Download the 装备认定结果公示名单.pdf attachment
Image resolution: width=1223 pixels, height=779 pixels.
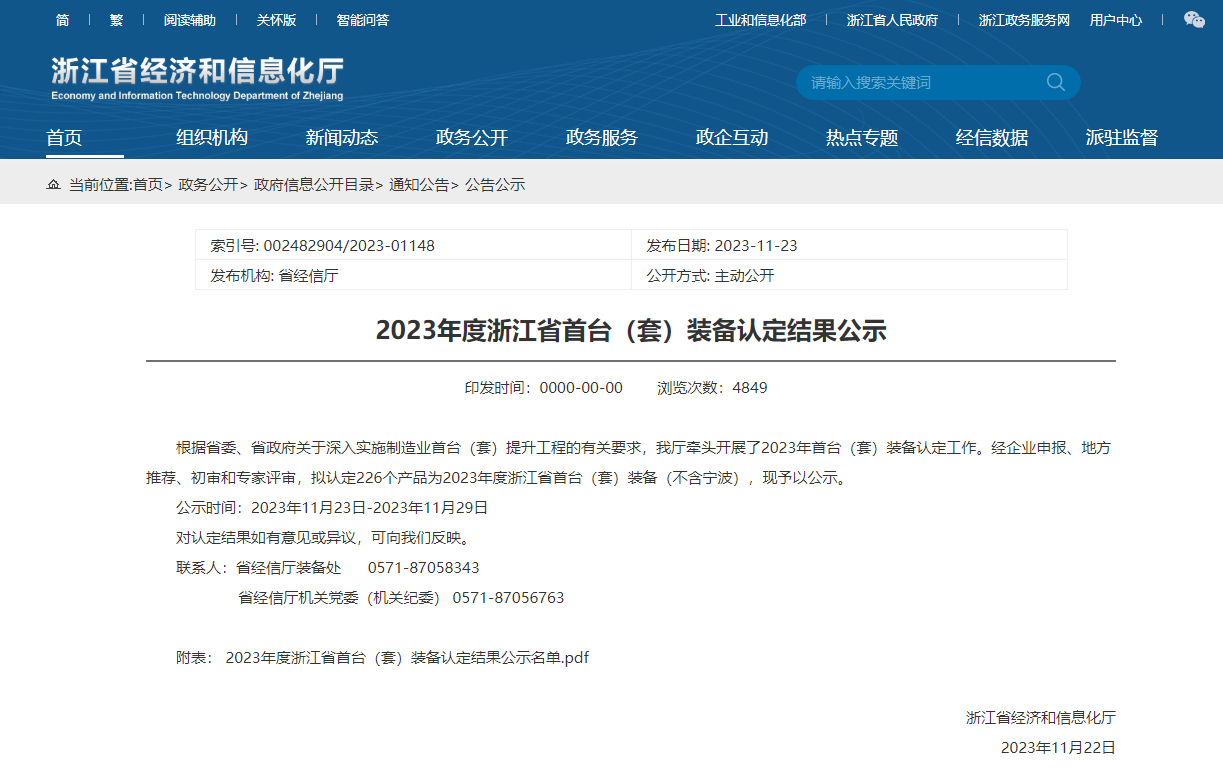pos(407,658)
